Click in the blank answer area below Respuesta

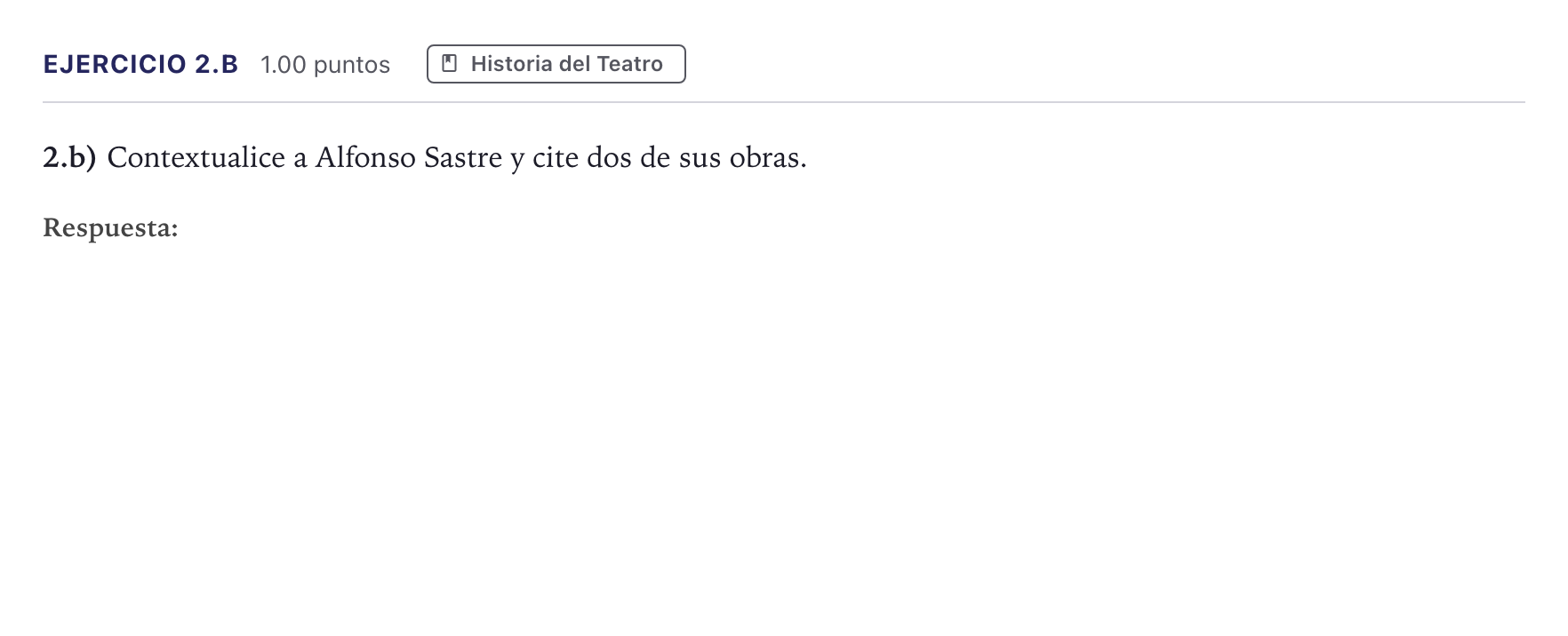(782, 426)
